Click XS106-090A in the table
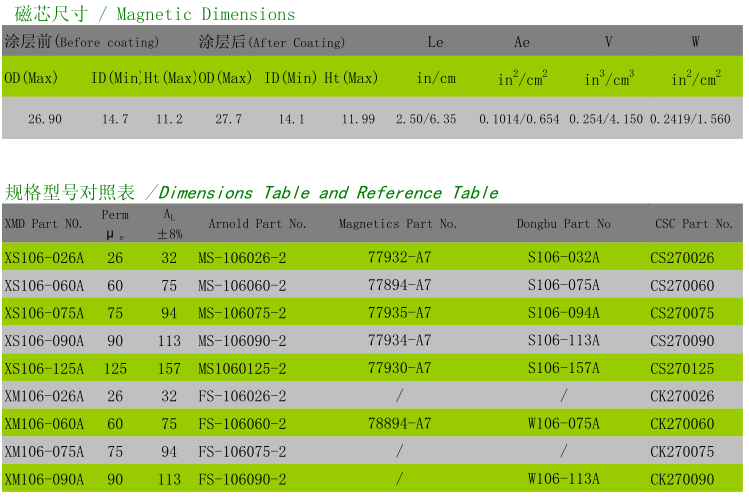 pyautogui.click(x=44, y=341)
